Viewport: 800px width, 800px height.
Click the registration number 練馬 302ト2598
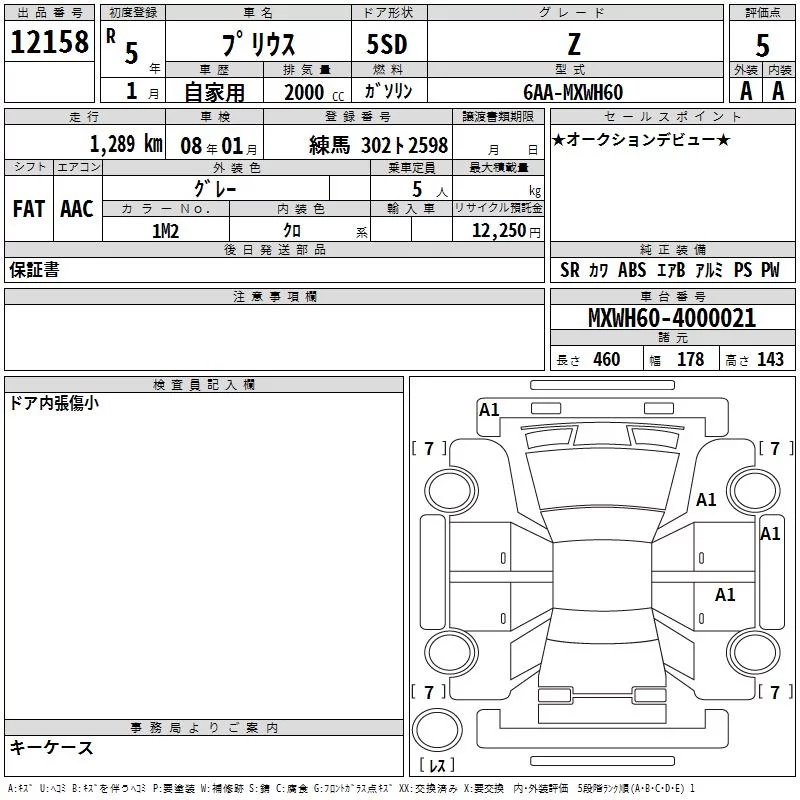click(379, 145)
